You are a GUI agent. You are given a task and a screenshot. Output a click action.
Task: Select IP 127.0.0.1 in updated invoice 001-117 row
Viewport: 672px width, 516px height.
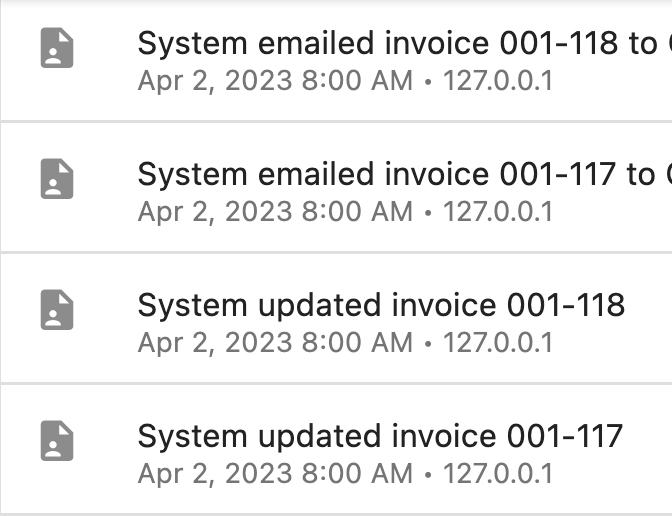click(498, 474)
